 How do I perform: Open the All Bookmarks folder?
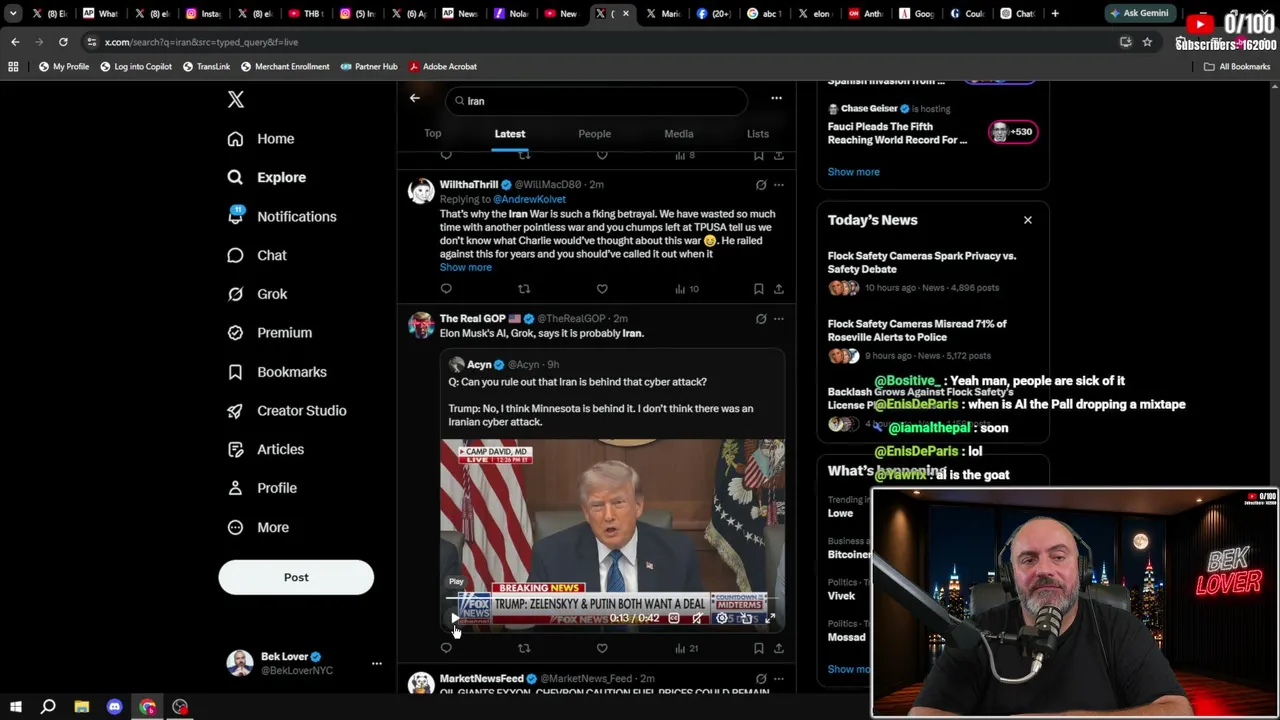(1237, 66)
